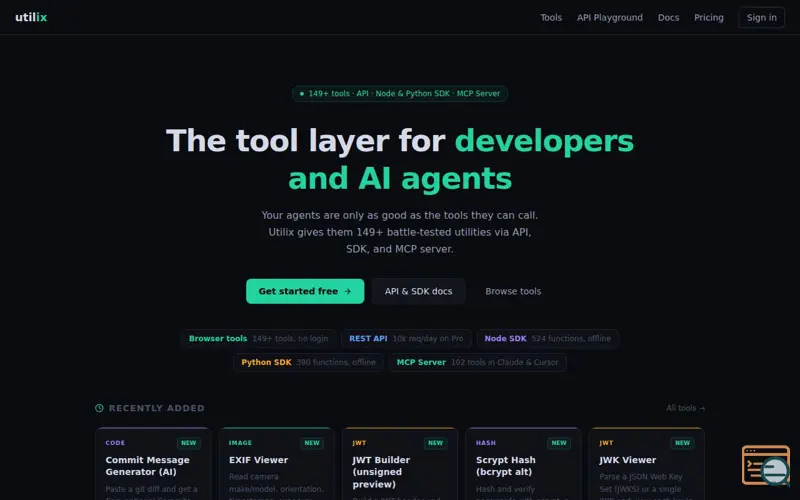Image resolution: width=800 pixels, height=500 pixels.
Task: Click the IMAGE category label
Action: click(x=240, y=443)
